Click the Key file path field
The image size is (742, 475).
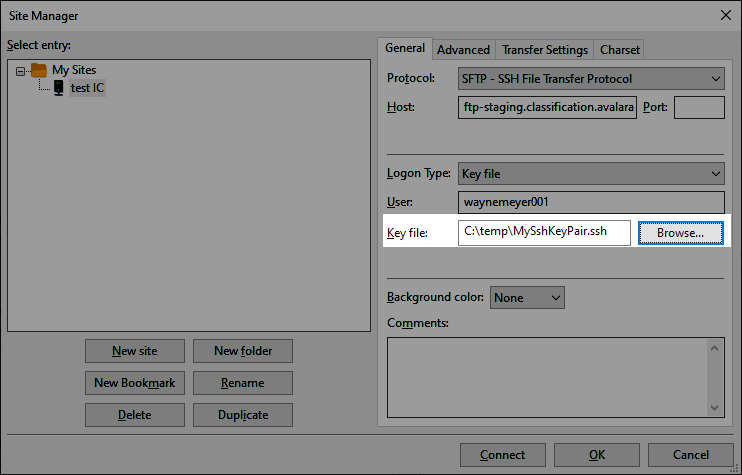point(544,232)
